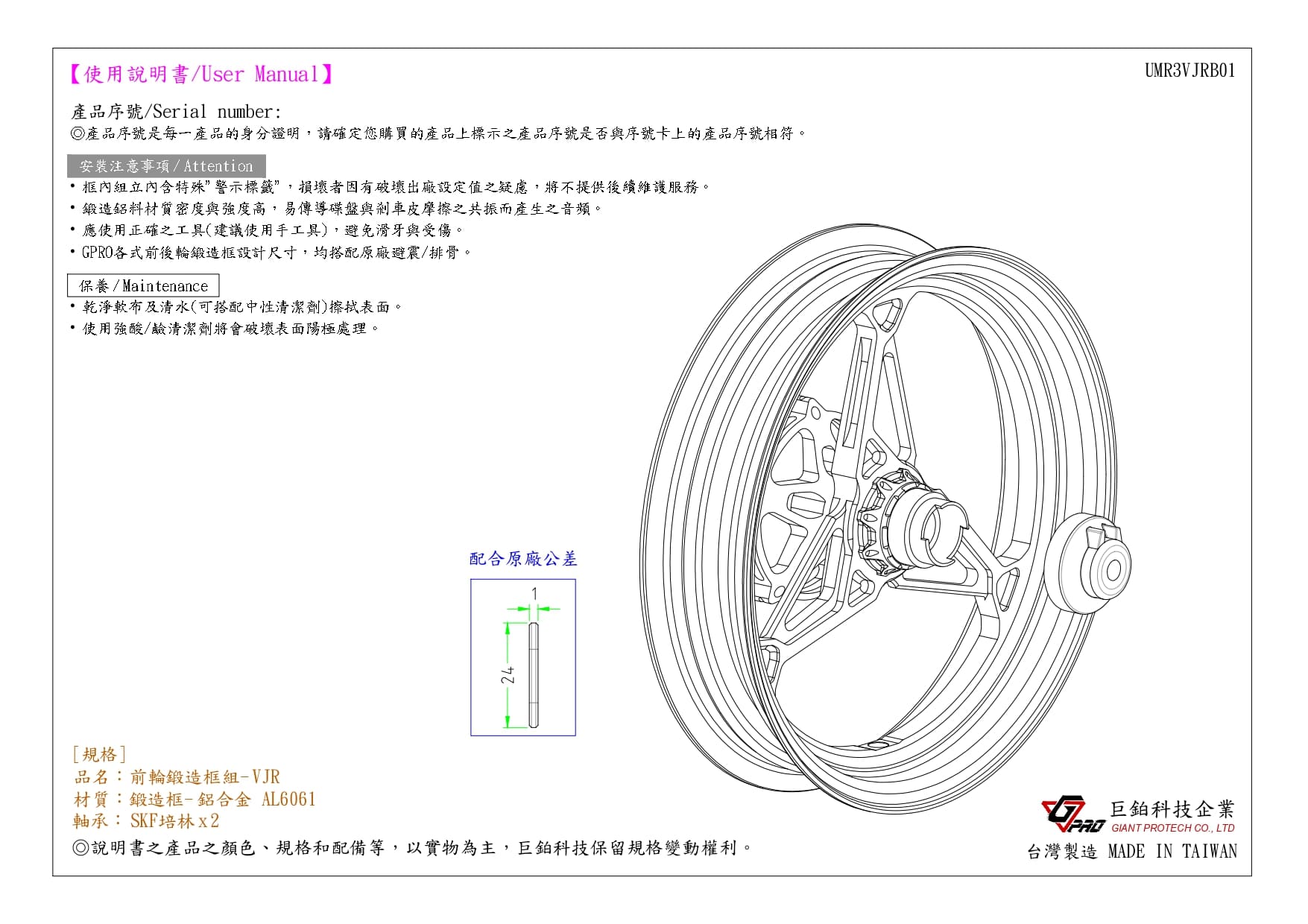1308x924 pixels.
Task: Select the serial number note starting 產品序號是每一產品
Action: tap(439, 133)
